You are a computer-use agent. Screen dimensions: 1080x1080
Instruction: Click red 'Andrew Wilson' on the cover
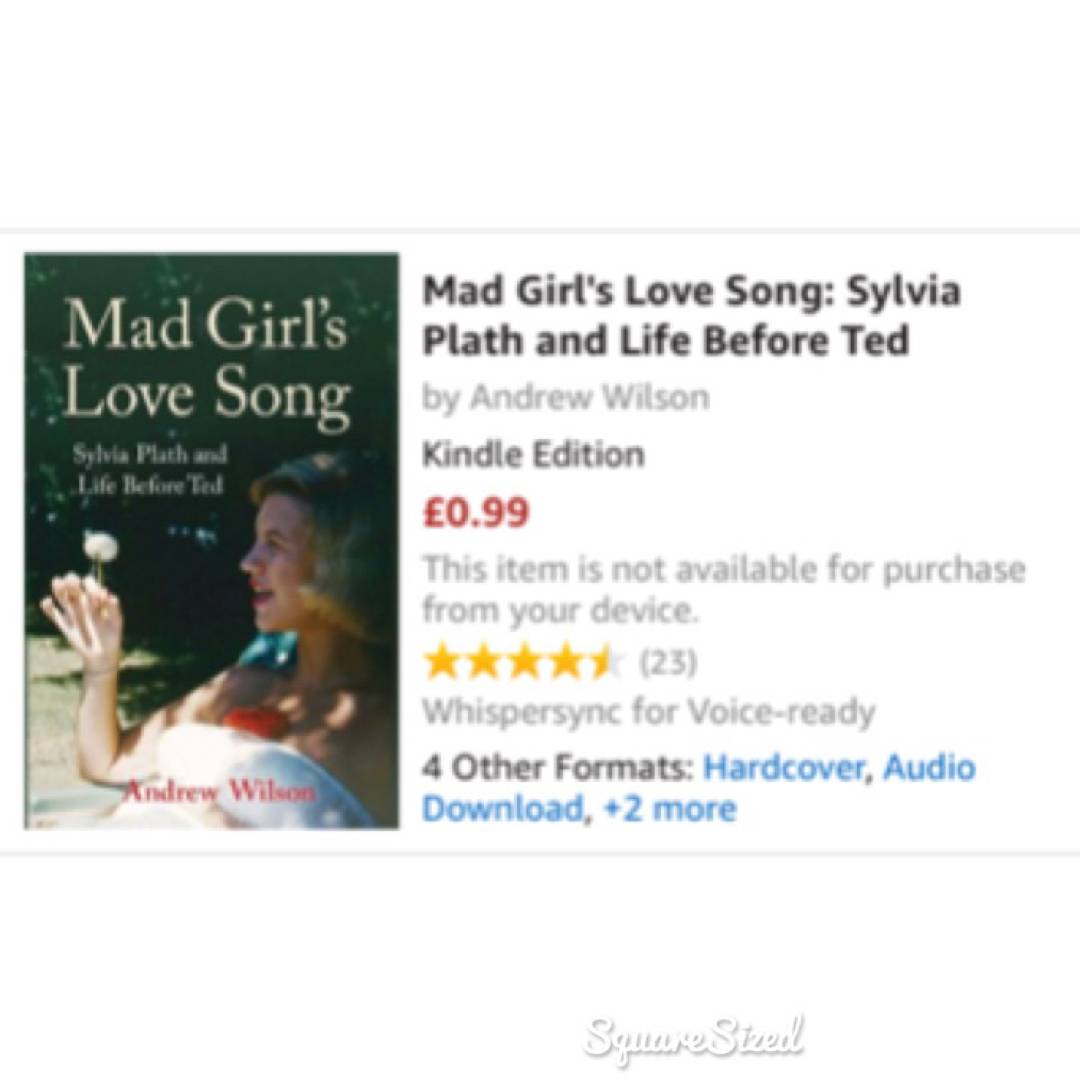click(x=218, y=791)
